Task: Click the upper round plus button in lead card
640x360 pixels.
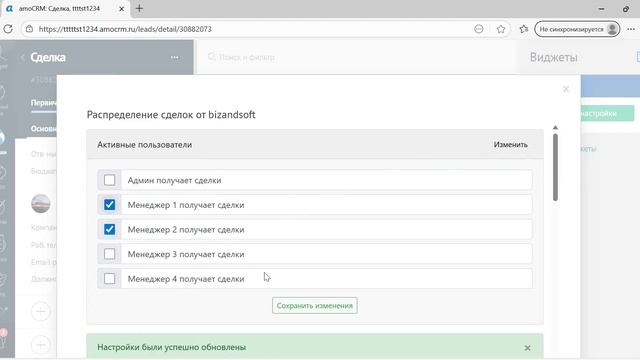Action: 41,311
